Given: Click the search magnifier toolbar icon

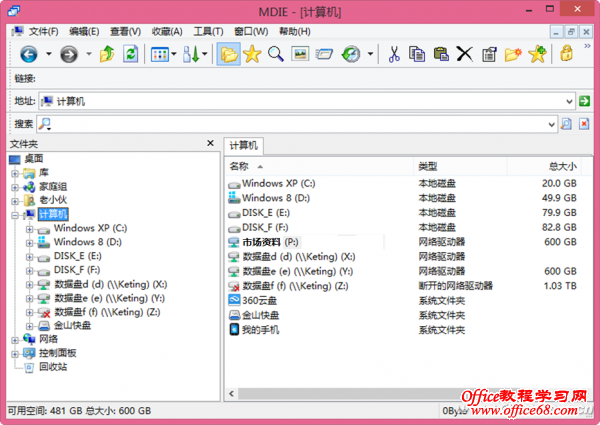Looking at the screenshot, I should coord(276,54).
